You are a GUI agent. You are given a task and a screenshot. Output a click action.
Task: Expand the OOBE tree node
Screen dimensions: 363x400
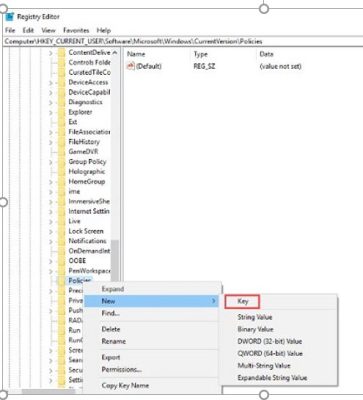51,261
